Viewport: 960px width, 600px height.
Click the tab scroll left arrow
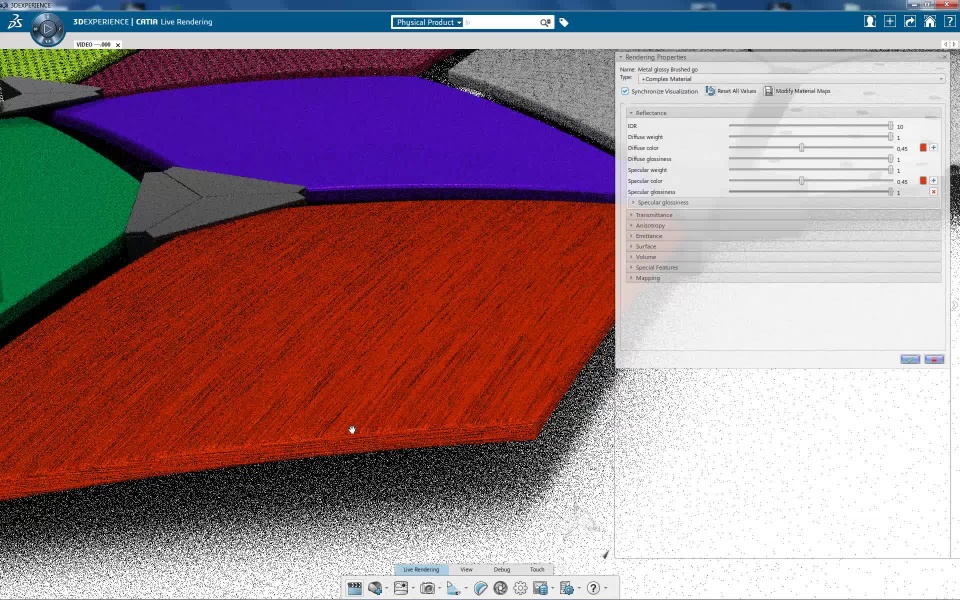tap(945, 44)
